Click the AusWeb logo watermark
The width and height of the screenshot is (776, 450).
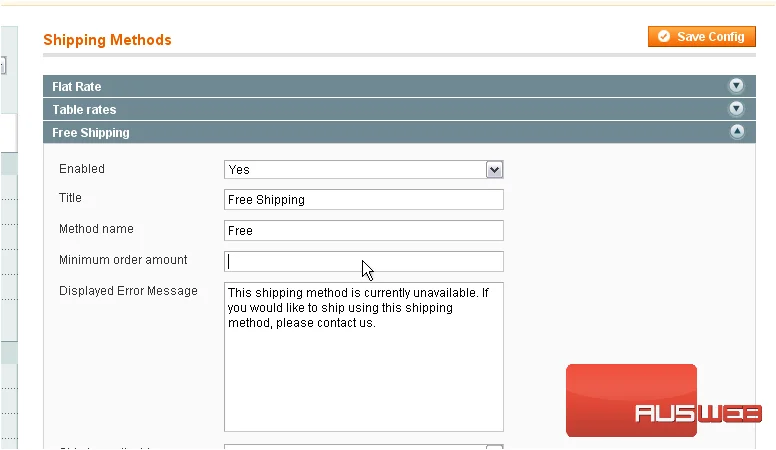point(663,401)
